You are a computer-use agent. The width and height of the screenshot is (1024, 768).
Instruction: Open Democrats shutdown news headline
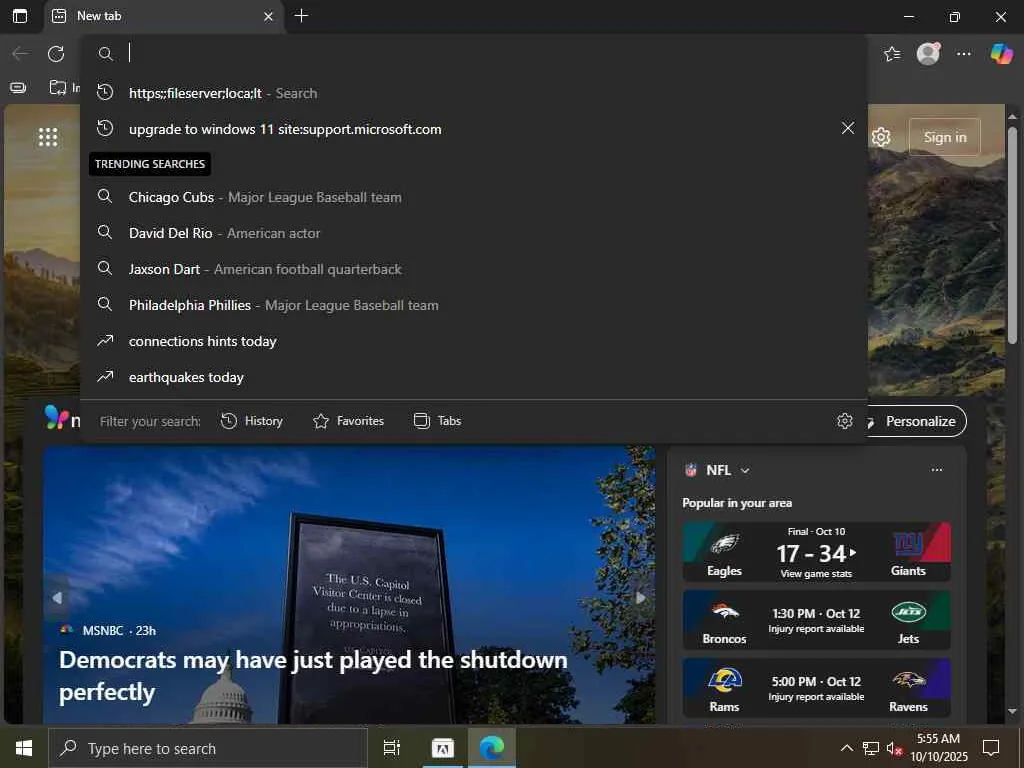[x=313, y=676]
